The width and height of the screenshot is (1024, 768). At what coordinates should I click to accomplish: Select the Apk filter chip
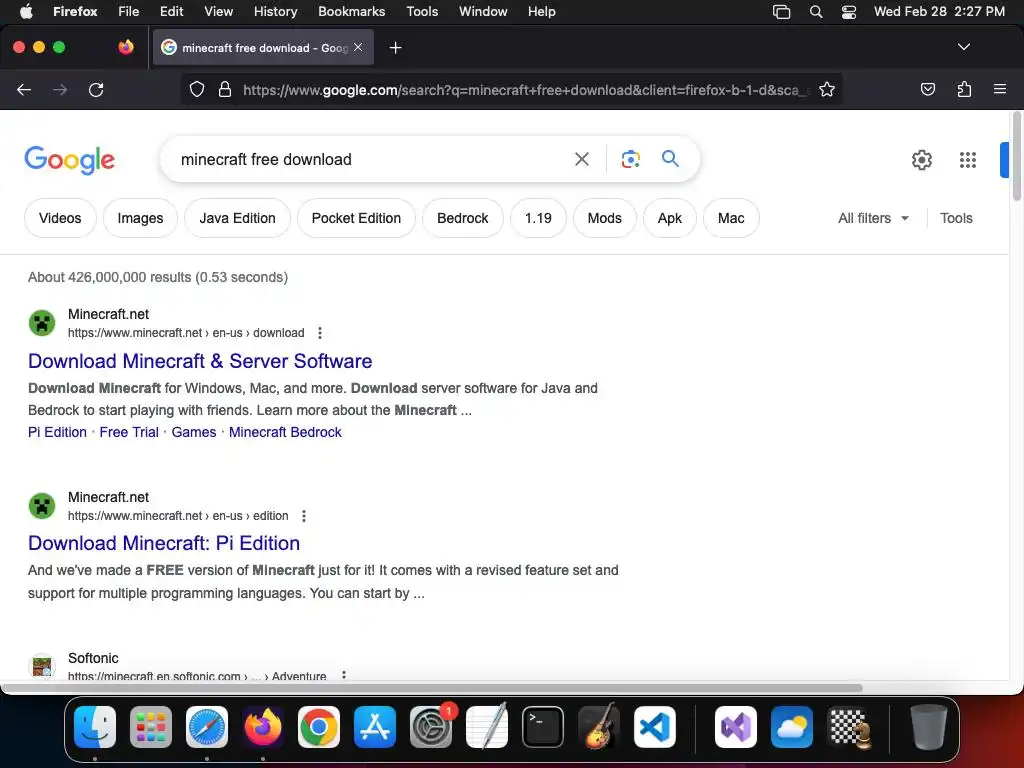[669, 218]
